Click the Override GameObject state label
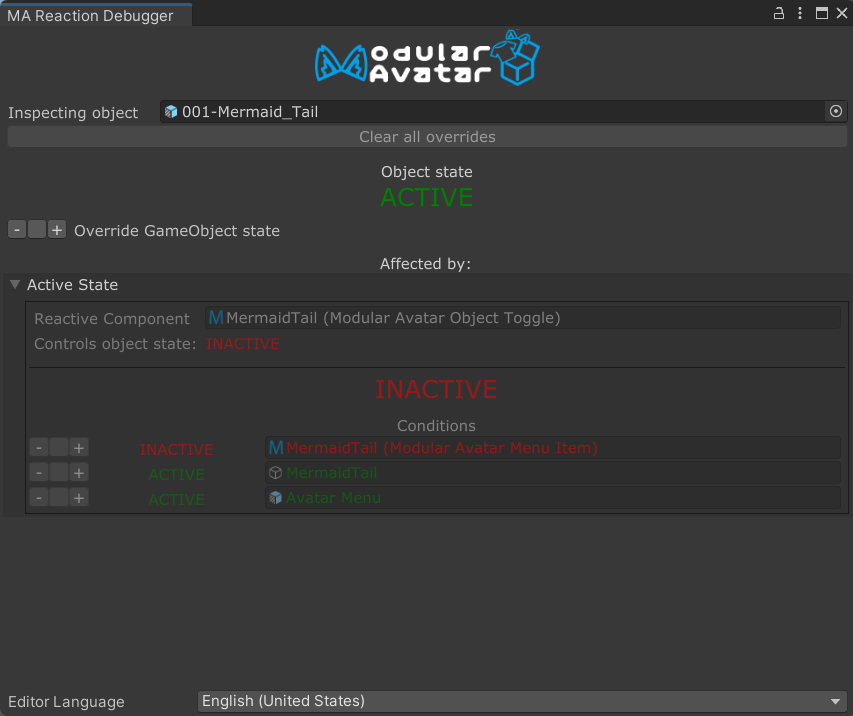The image size is (853, 716). [x=177, y=231]
